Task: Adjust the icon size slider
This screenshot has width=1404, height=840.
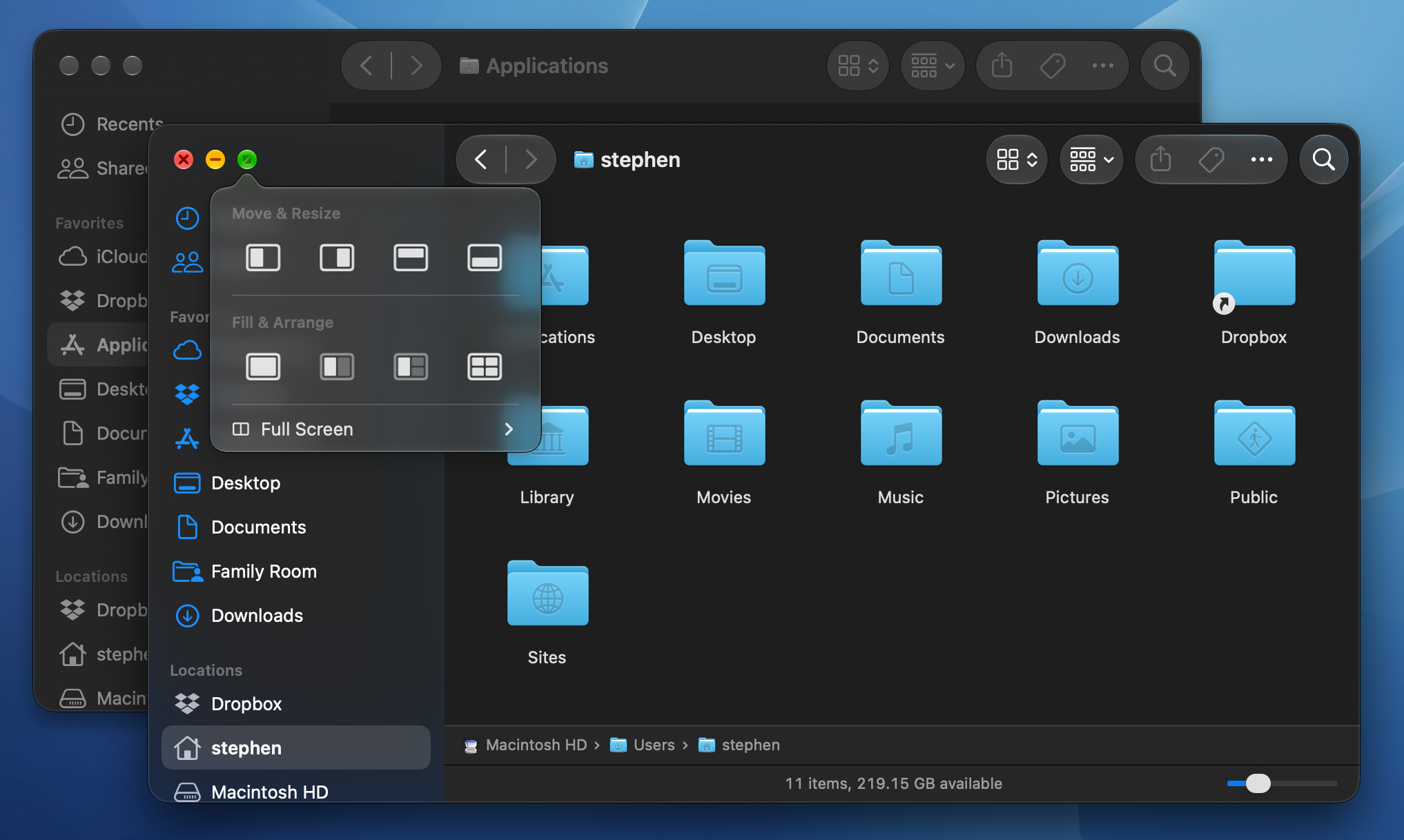Action: click(1258, 783)
